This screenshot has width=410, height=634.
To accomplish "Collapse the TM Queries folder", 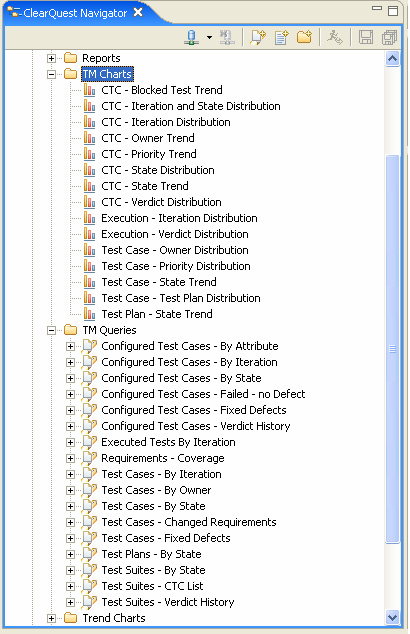I will point(51,330).
